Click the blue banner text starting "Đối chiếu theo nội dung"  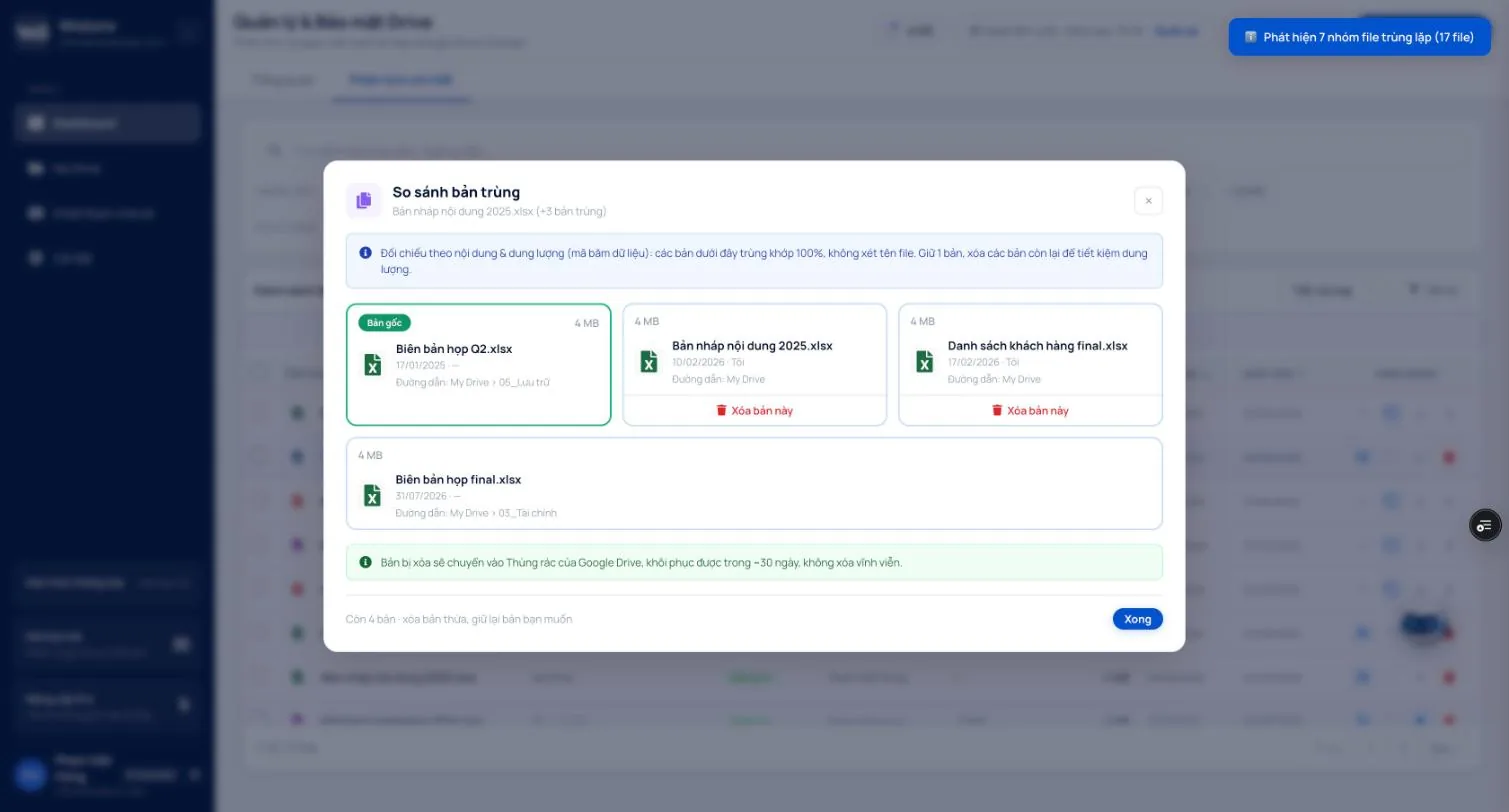pos(764,261)
